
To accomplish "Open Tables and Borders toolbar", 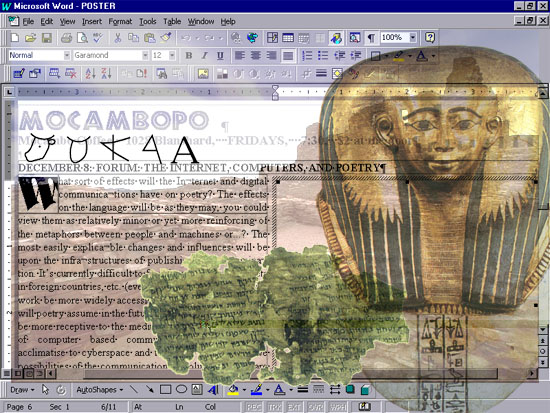I will (272, 38).
